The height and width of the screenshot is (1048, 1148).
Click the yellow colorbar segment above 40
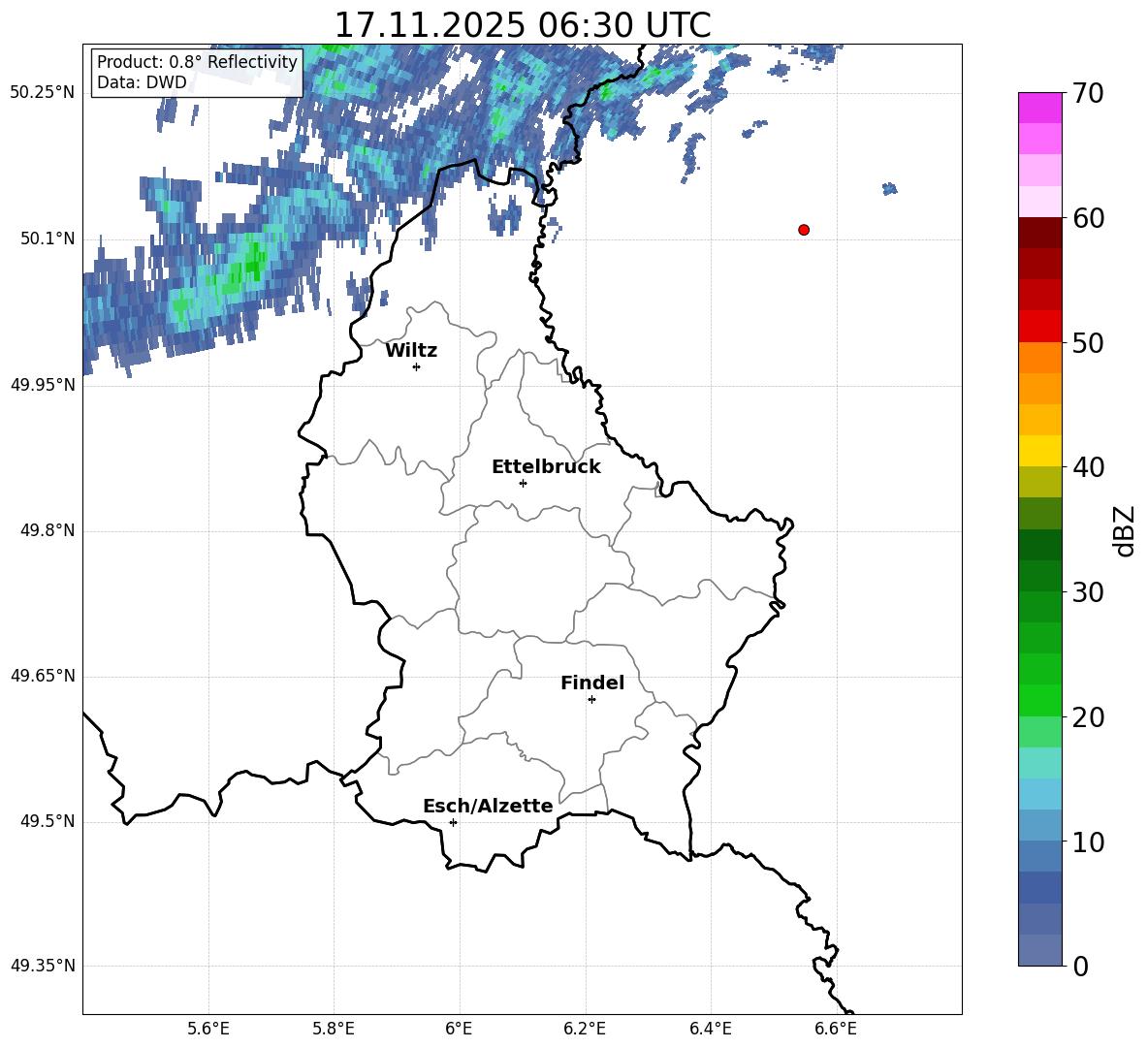[x=1040, y=451]
